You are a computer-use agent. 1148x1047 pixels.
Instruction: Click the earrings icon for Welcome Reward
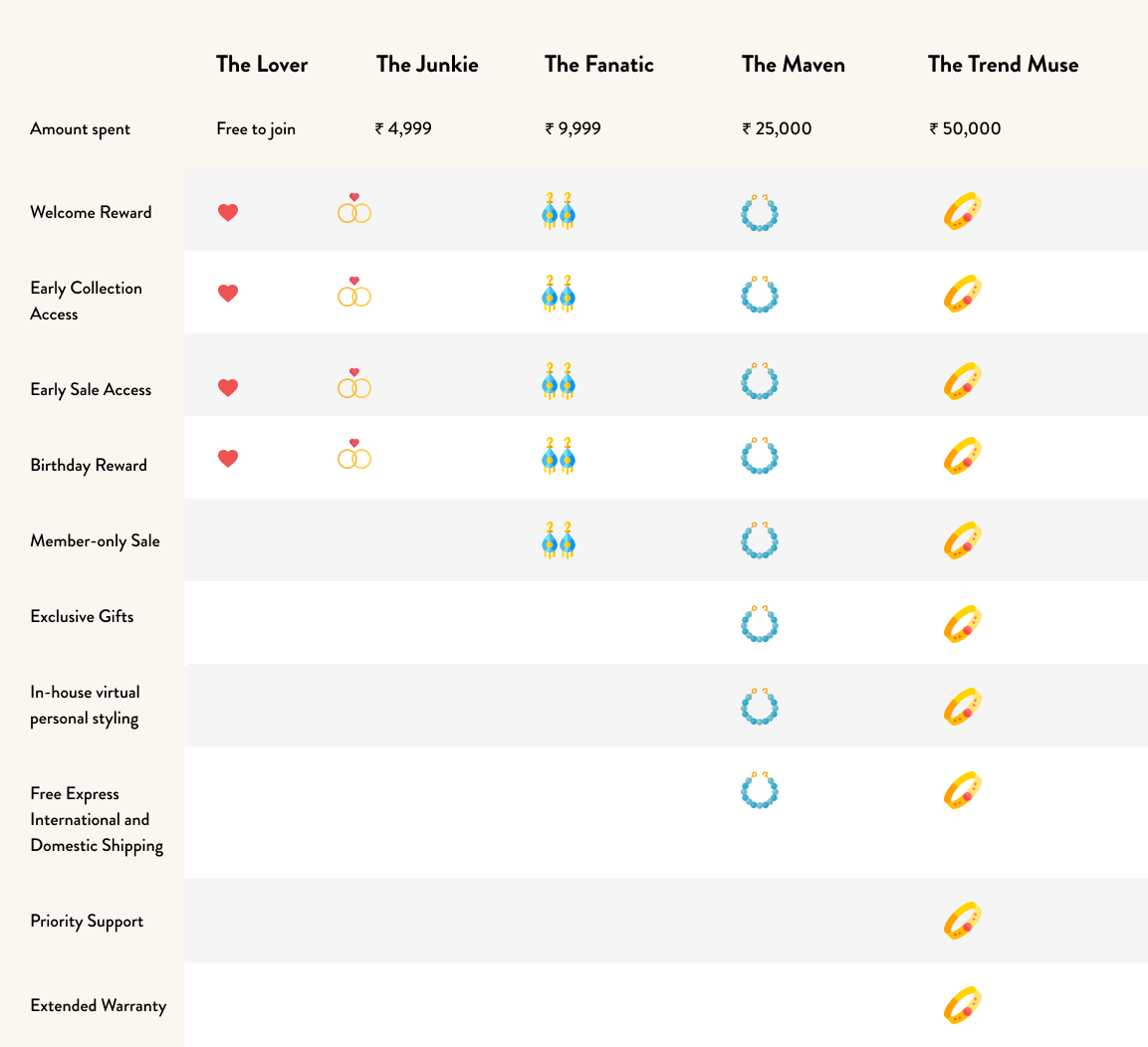558,211
